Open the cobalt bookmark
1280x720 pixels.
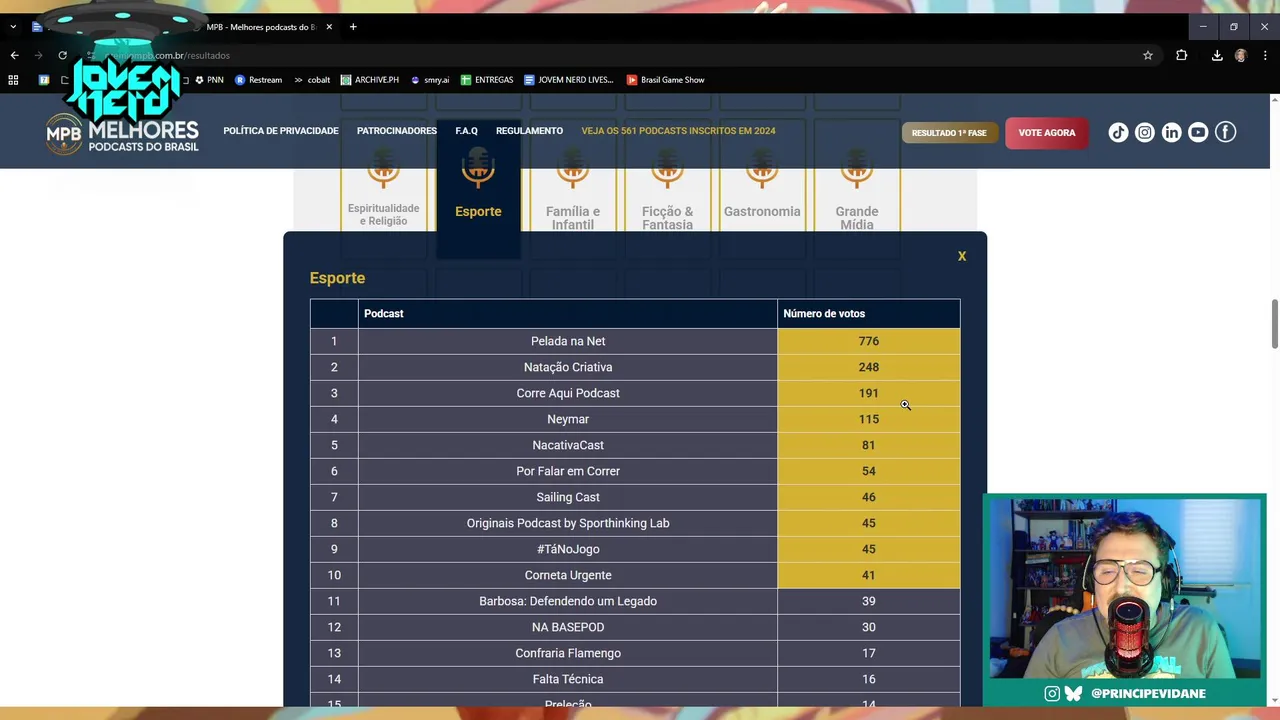(x=312, y=80)
